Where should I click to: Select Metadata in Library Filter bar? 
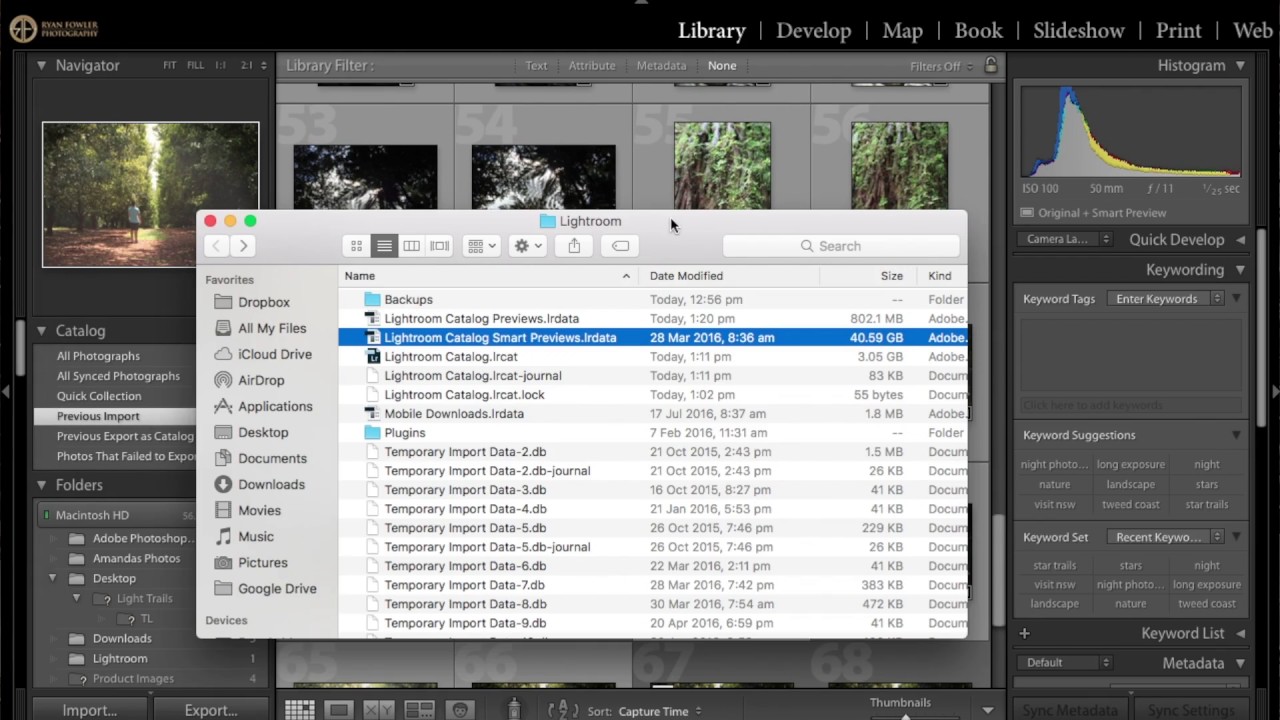tap(661, 66)
